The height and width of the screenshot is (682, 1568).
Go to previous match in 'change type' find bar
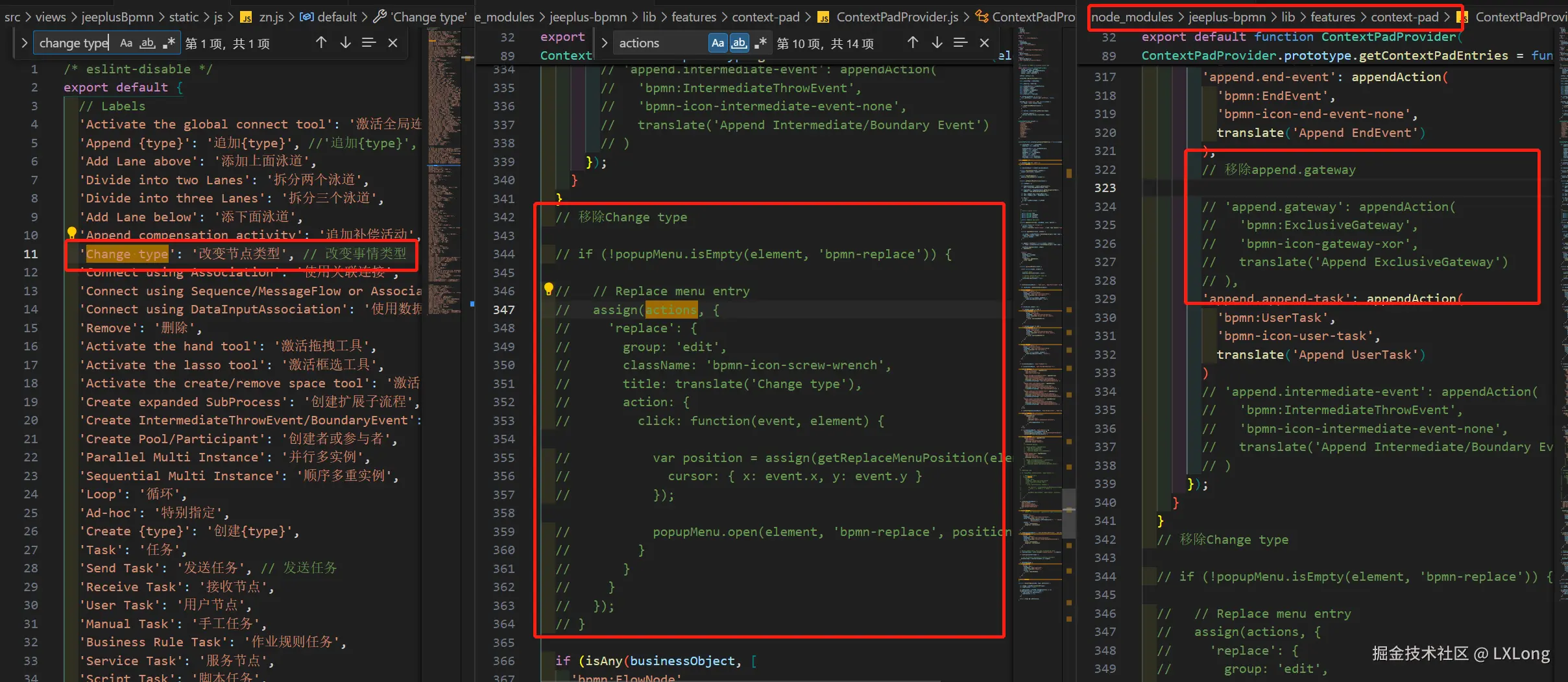(x=321, y=43)
